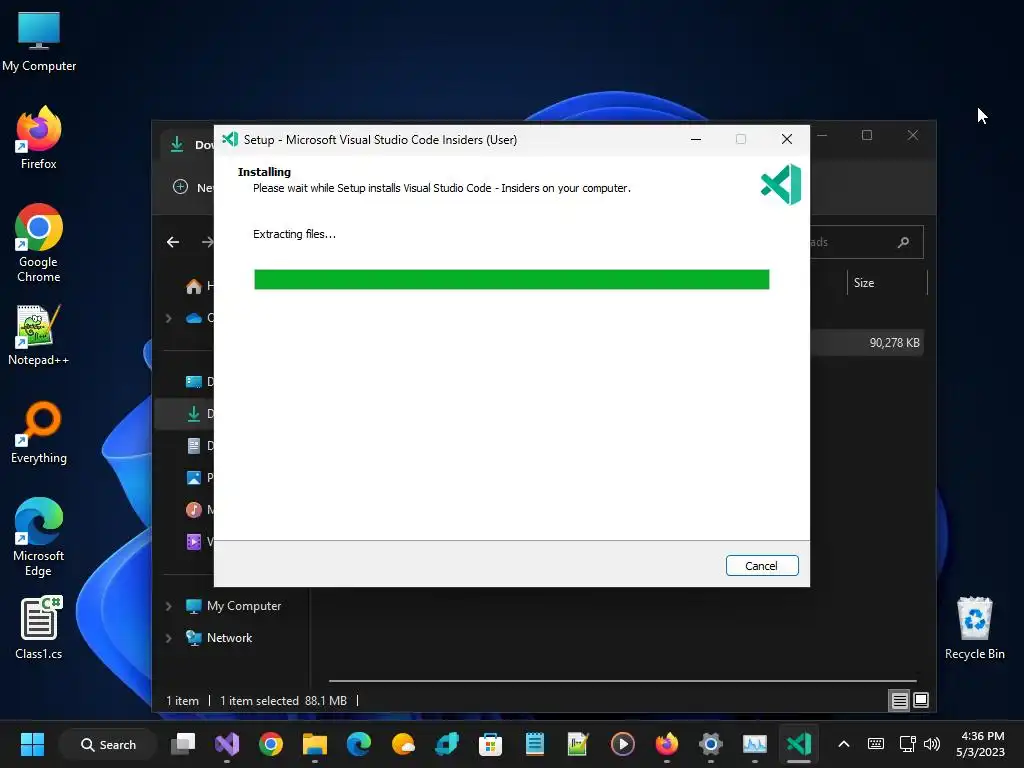Screen dimensions: 1024x768
Task: Click the VS Code Insiders logo in the setup header
Action: tap(781, 184)
